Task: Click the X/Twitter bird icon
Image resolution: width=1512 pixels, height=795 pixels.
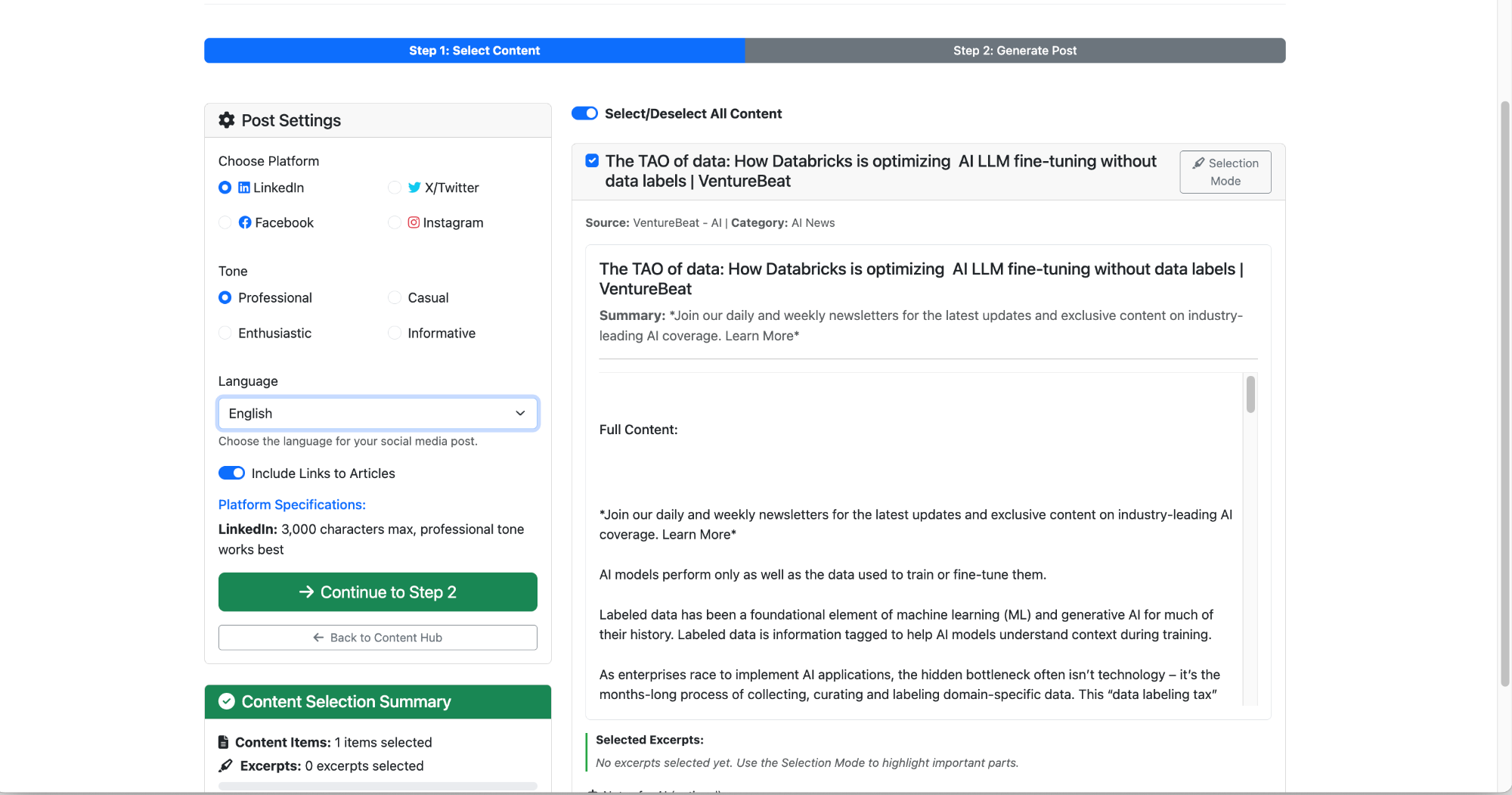Action: (x=414, y=188)
